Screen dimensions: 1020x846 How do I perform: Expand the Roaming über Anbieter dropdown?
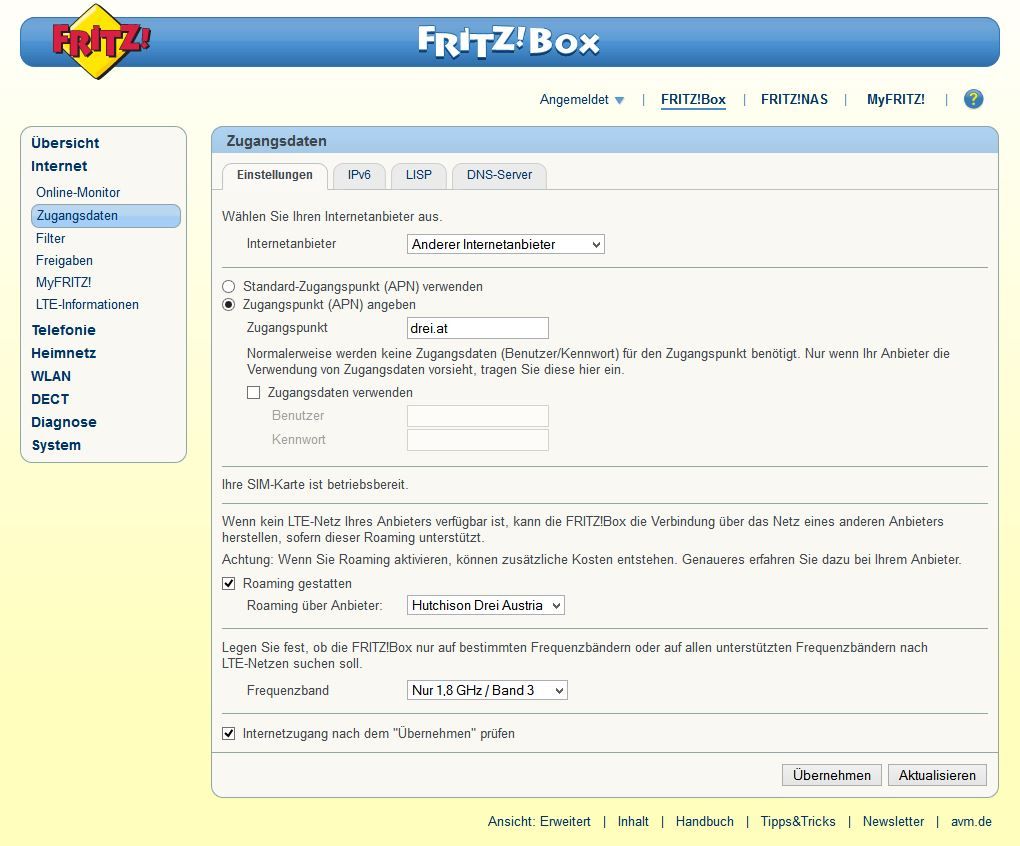coord(486,605)
